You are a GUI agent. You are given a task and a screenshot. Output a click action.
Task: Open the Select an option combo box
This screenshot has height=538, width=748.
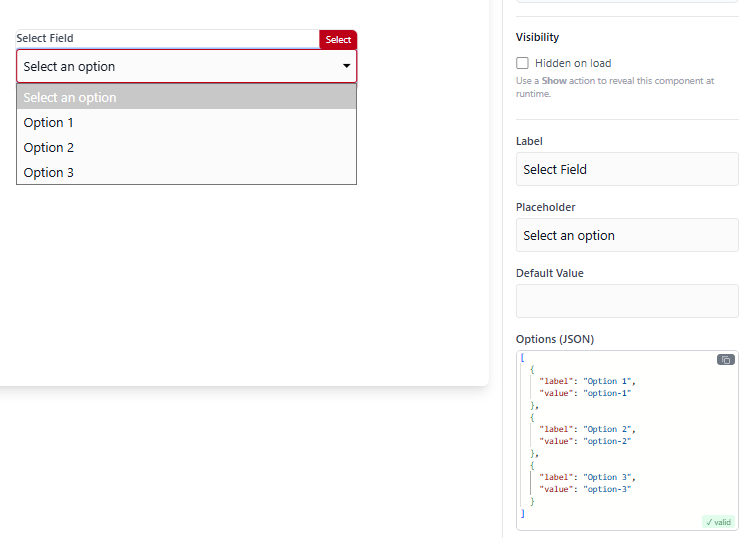187,66
